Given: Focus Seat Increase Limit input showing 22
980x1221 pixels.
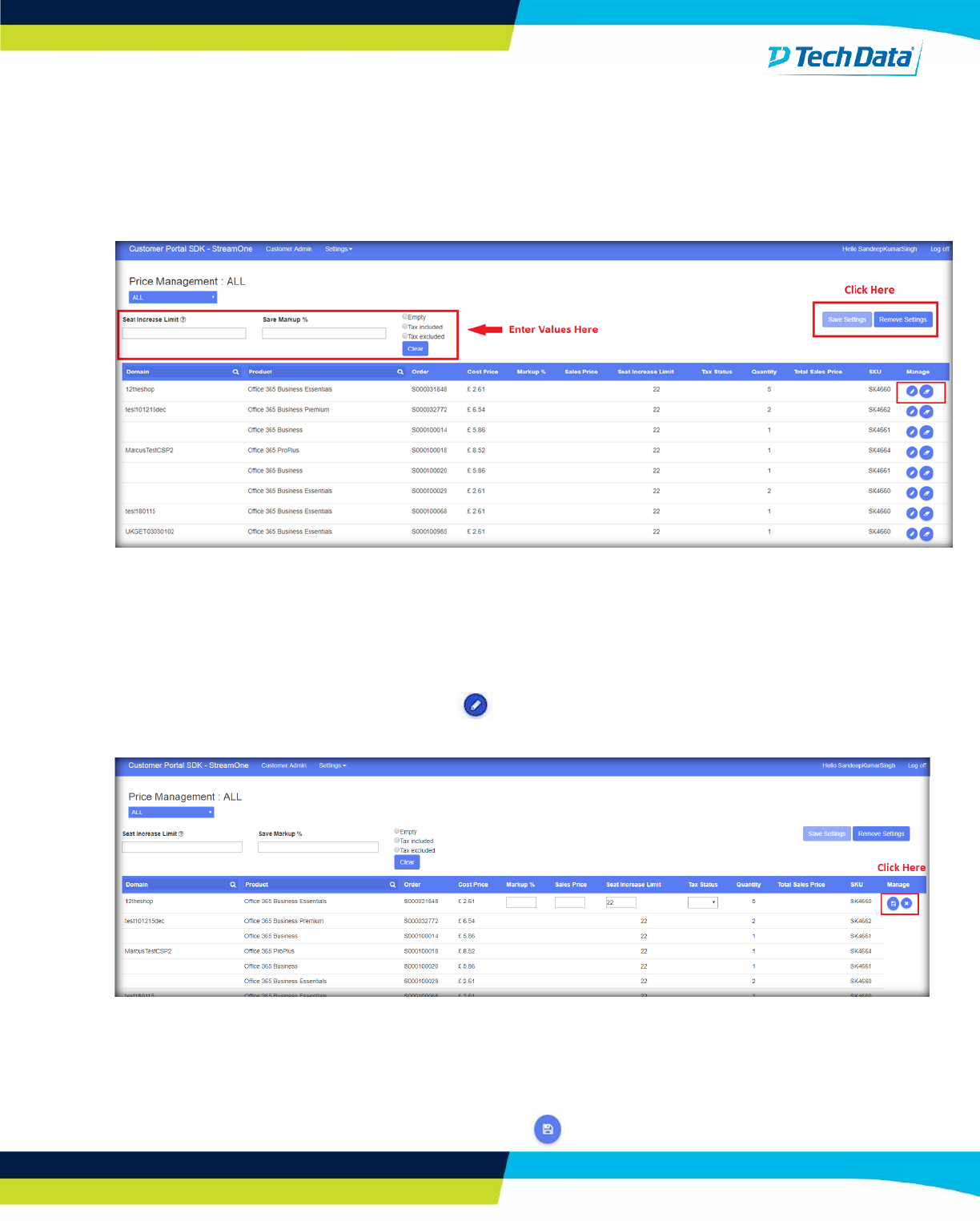Looking at the screenshot, I should pyautogui.click(x=621, y=902).
